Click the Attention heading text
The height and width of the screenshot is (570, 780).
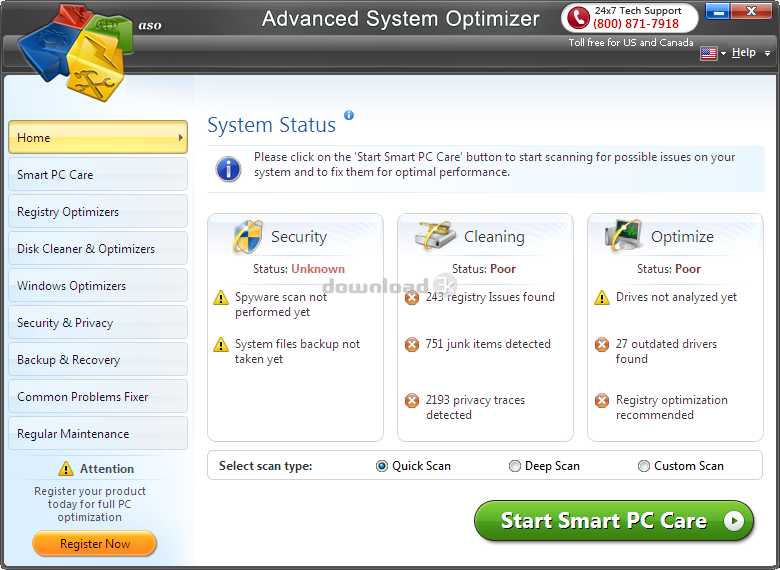point(106,469)
